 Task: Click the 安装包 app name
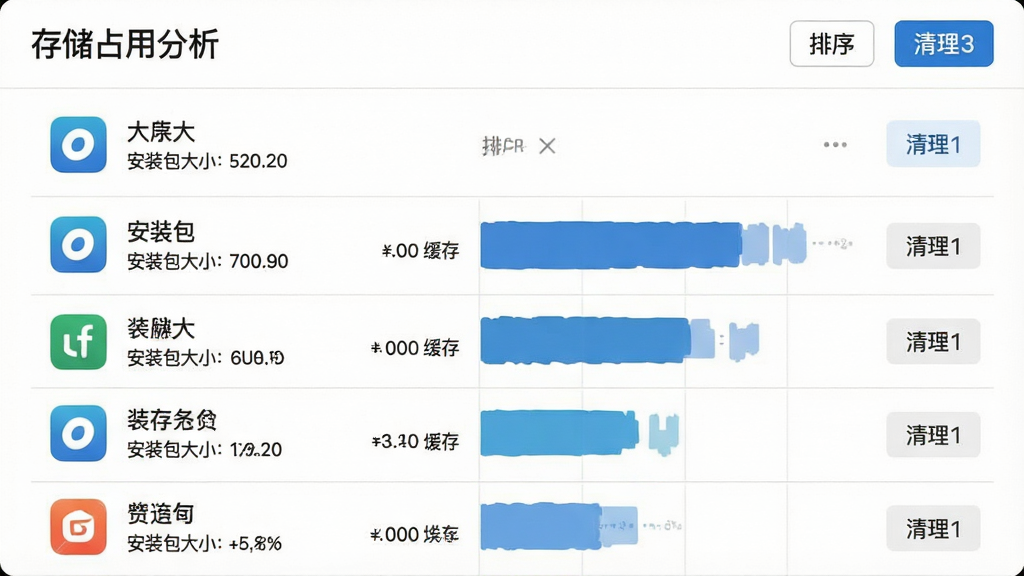click(161, 232)
